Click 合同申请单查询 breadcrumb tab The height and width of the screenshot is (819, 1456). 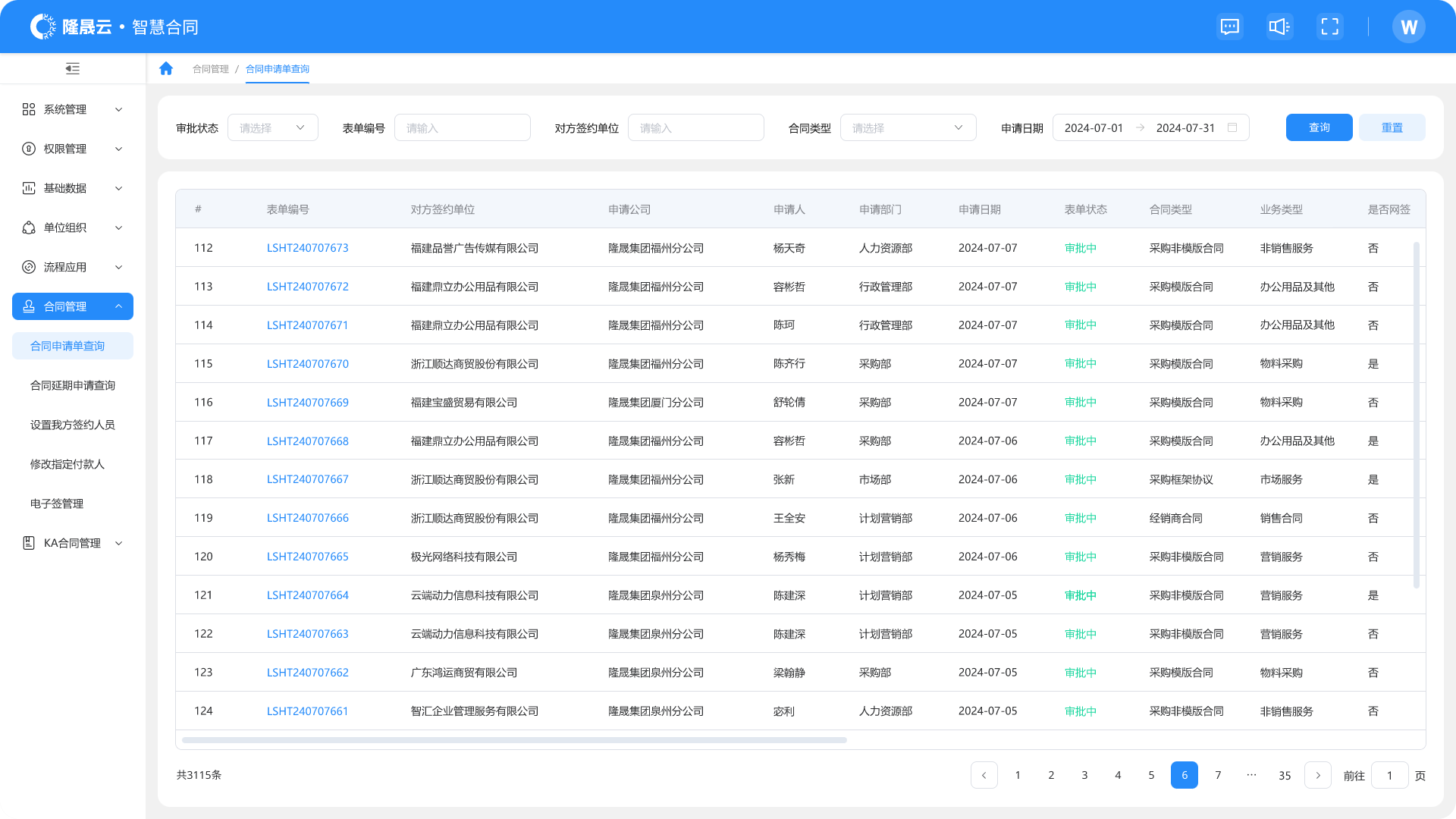click(x=278, y=69)
